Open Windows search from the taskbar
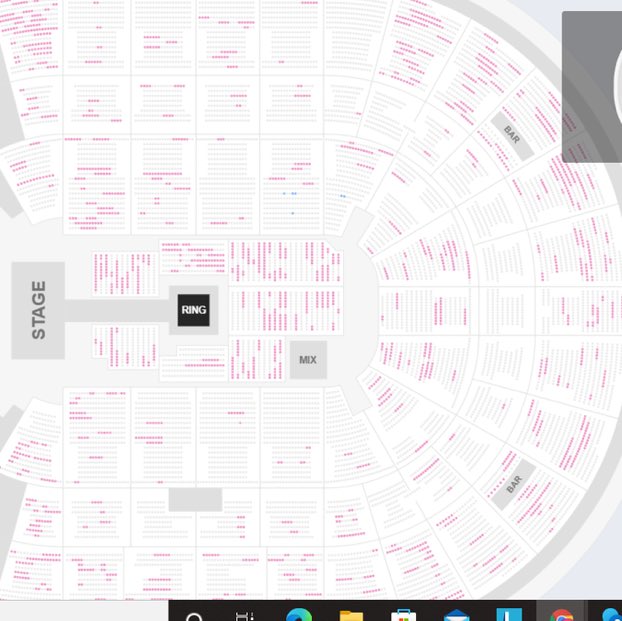Screen dimensions: 622x621 click(x=194, y=617)
